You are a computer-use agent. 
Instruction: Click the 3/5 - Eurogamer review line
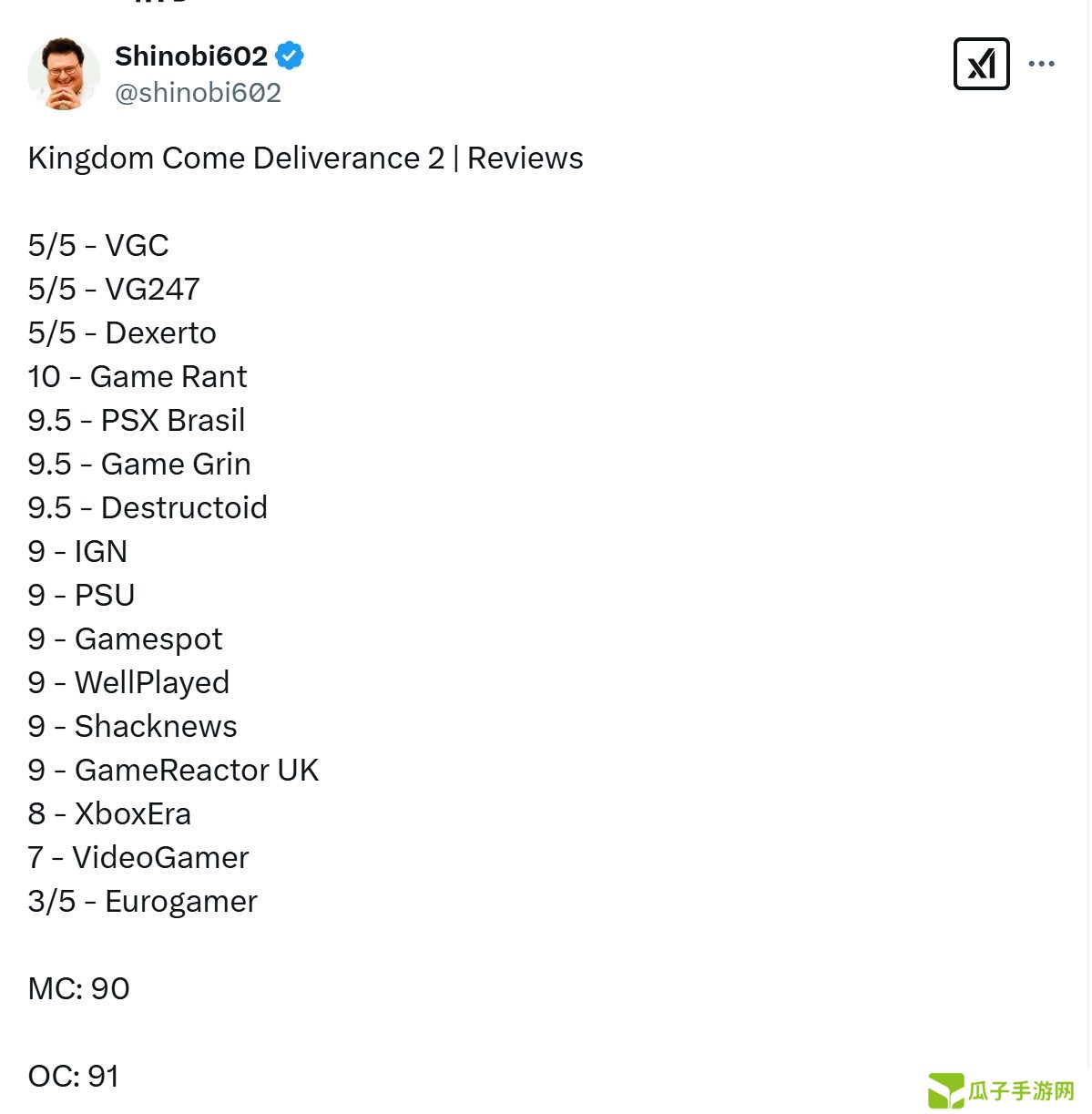click(143, 901)
